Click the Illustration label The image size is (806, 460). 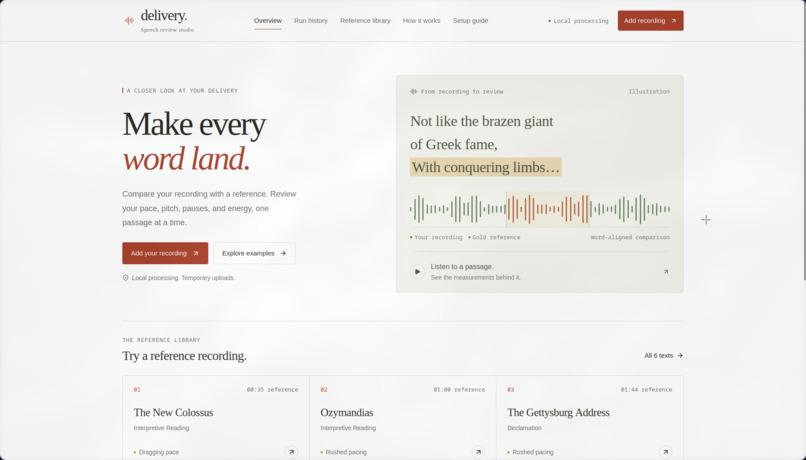point(649,91)
